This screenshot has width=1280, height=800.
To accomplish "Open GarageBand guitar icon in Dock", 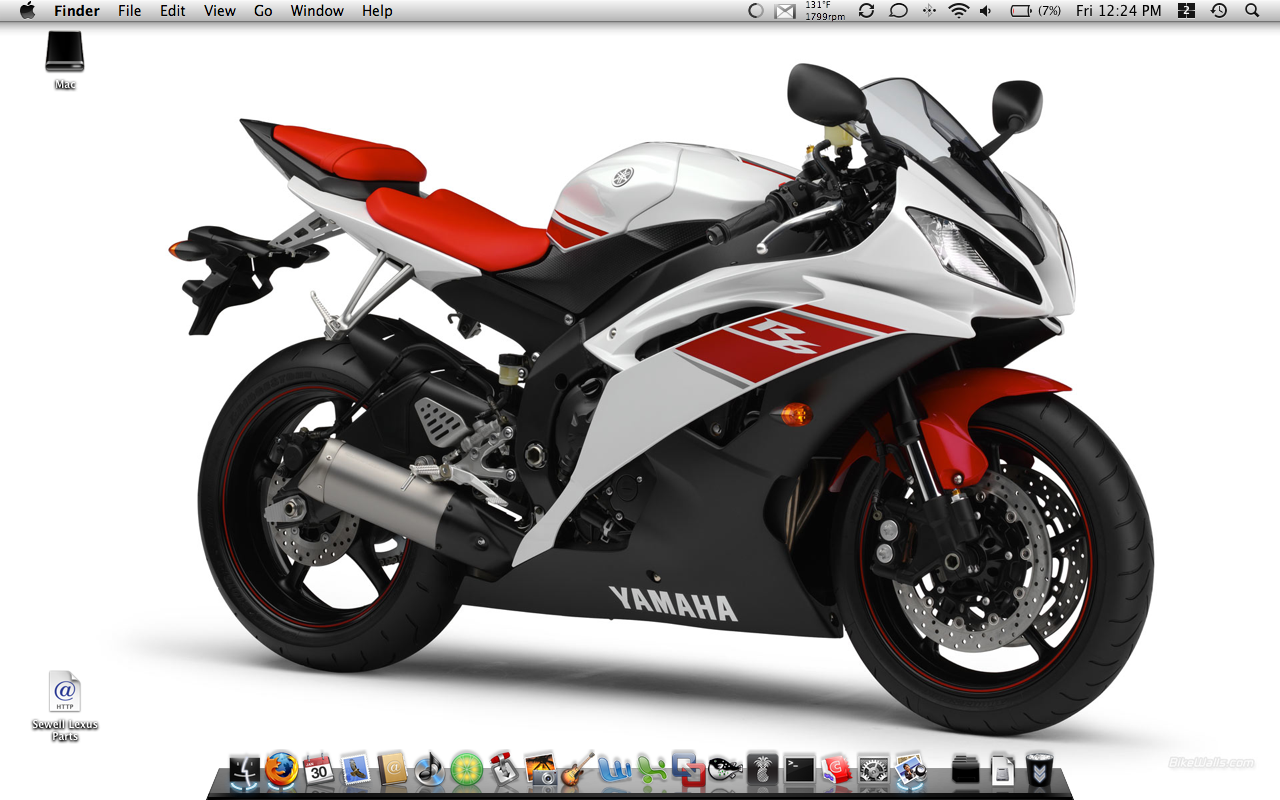I will [x=578, y=768].
